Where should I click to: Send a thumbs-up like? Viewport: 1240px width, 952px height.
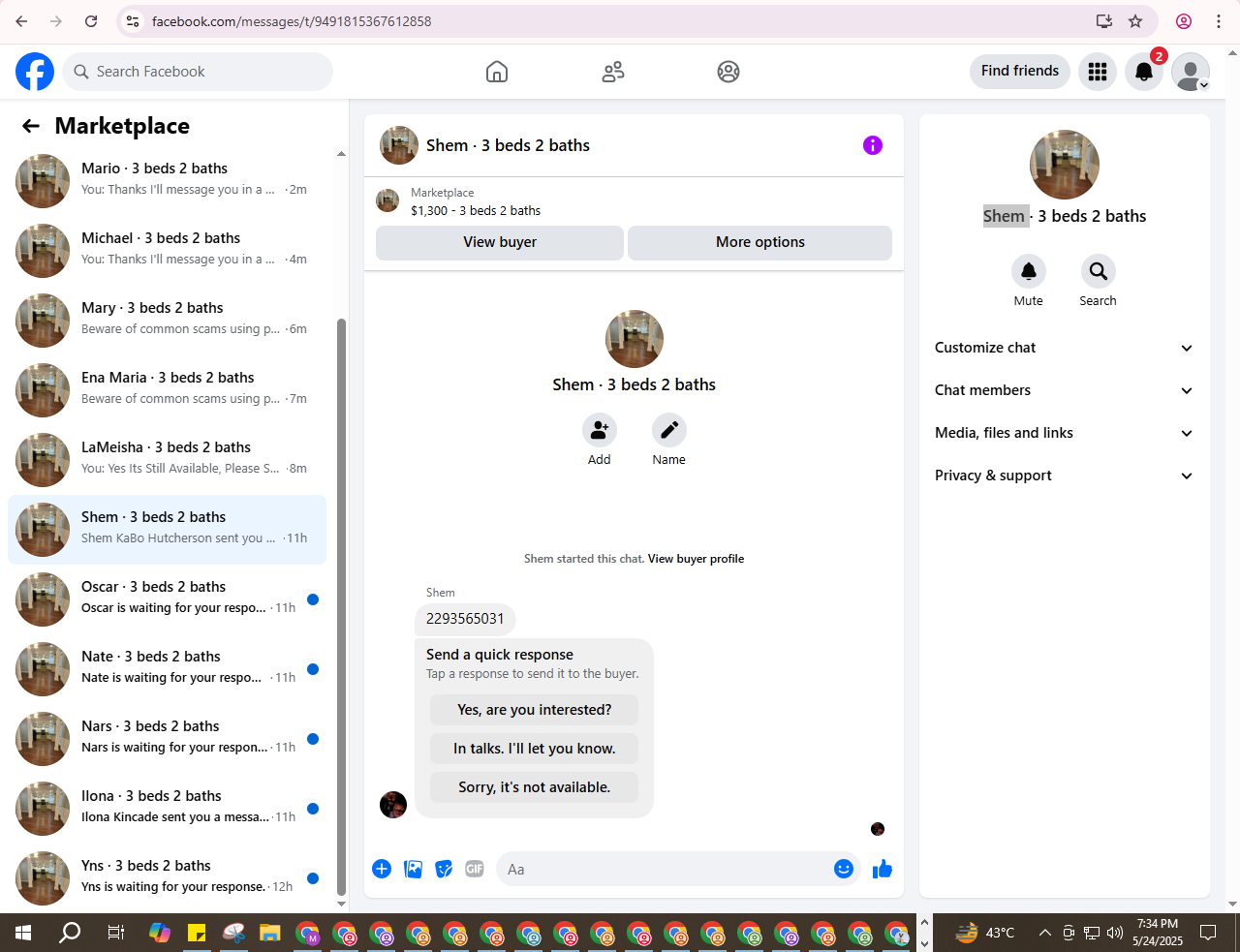[883, 869]
